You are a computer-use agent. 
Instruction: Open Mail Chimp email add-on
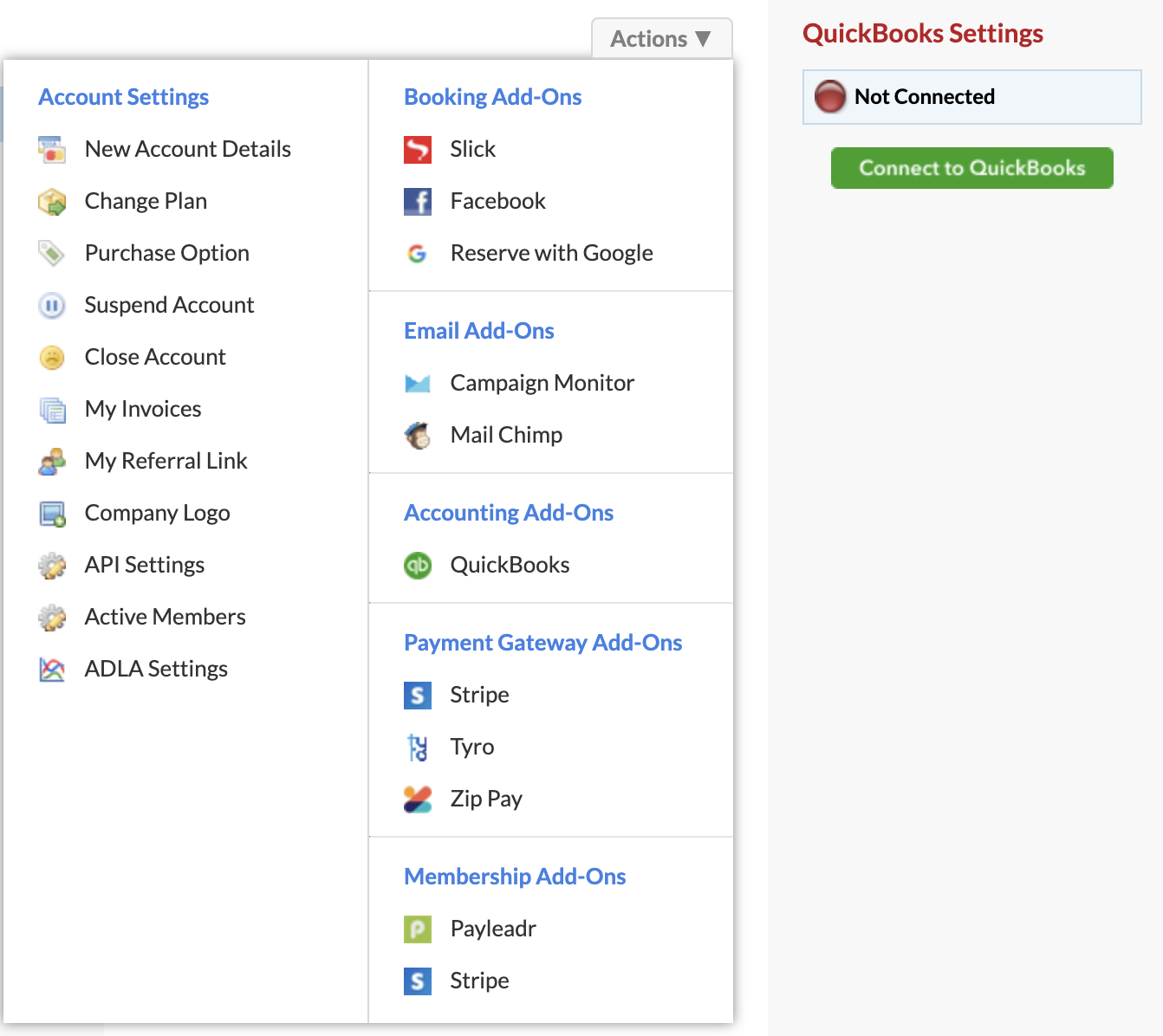click(x=506, y=435)
